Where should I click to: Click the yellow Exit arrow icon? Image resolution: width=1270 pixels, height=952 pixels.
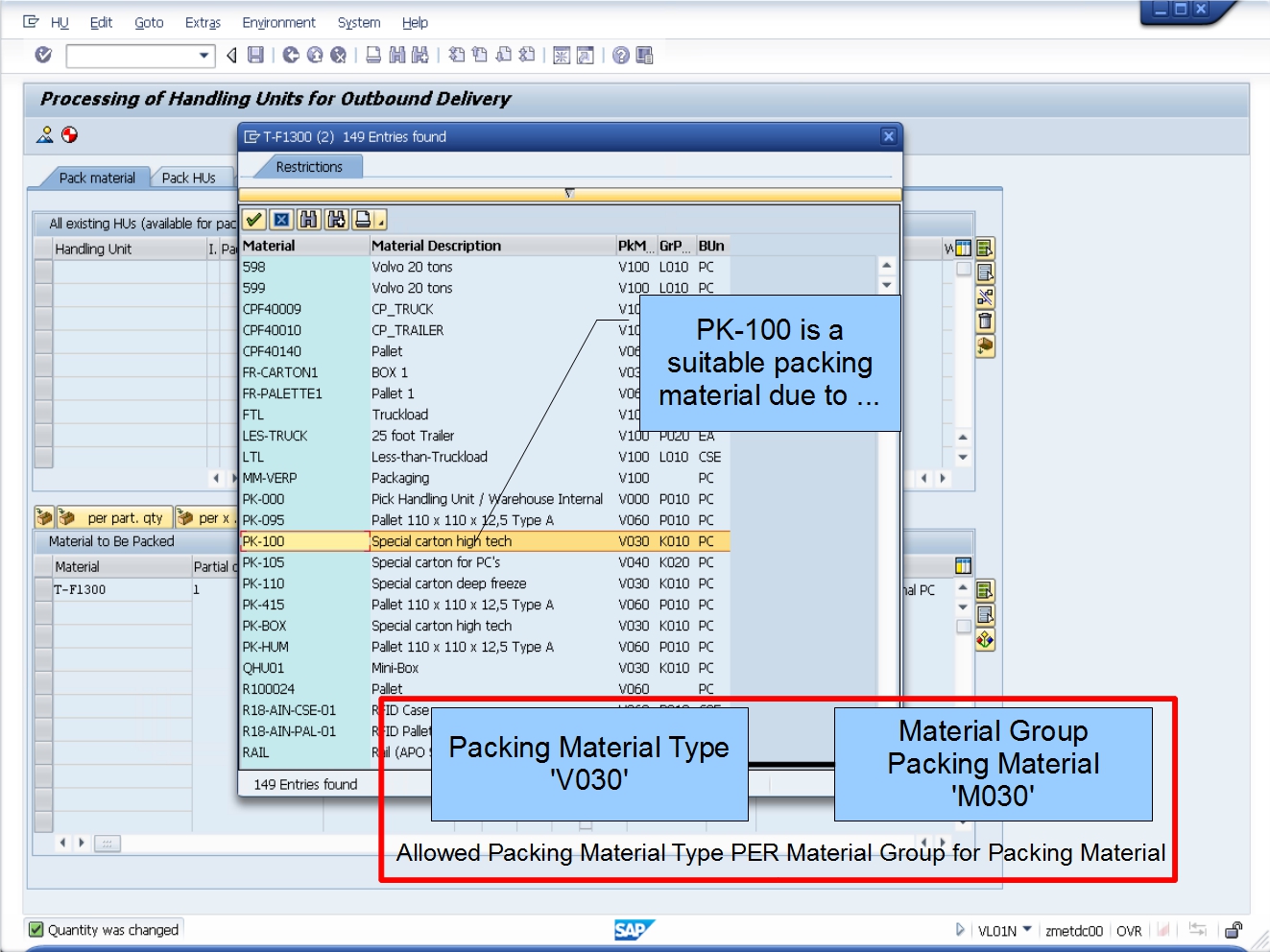315,55
